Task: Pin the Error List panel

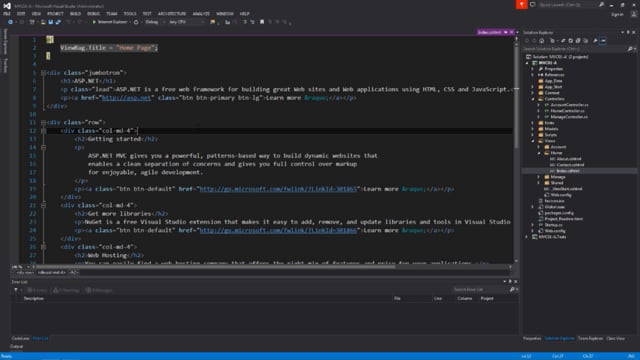Action: point(510,281)
